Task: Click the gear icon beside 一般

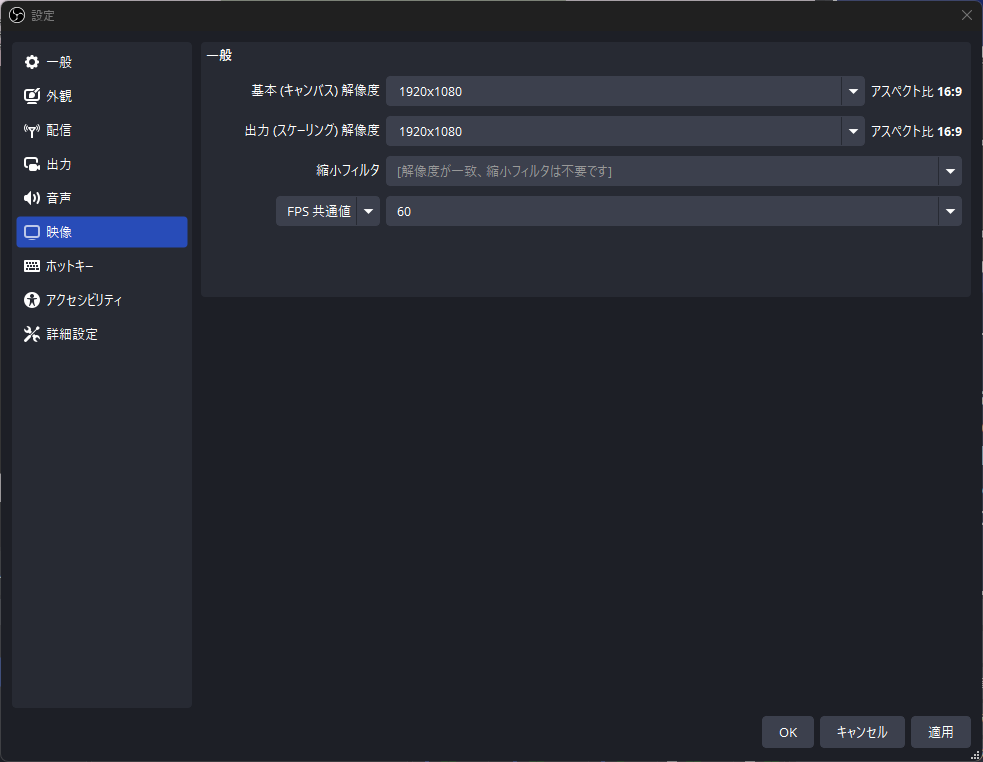Action: tap(31, 62)
